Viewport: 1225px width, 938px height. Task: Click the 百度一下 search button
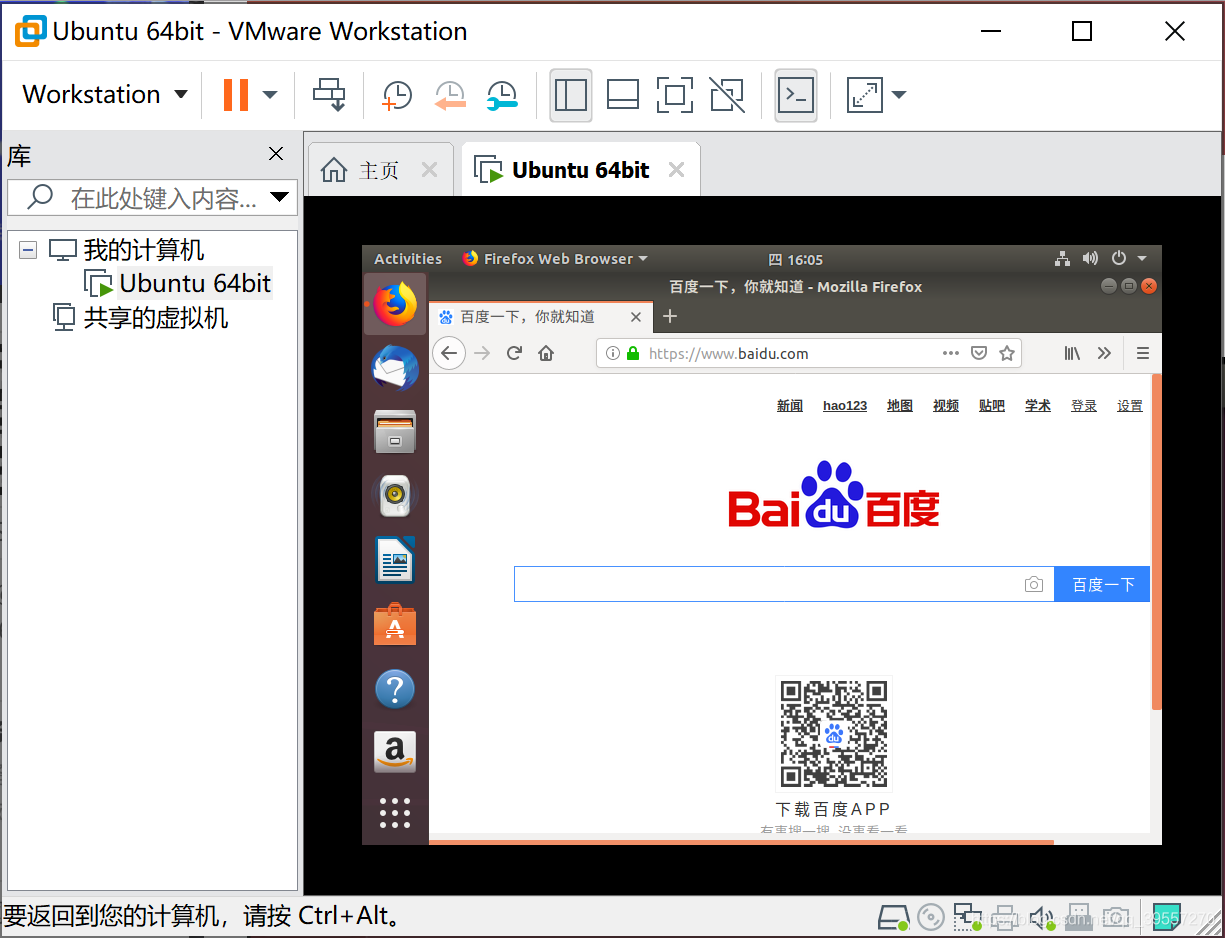click(x=1101, y=584)
